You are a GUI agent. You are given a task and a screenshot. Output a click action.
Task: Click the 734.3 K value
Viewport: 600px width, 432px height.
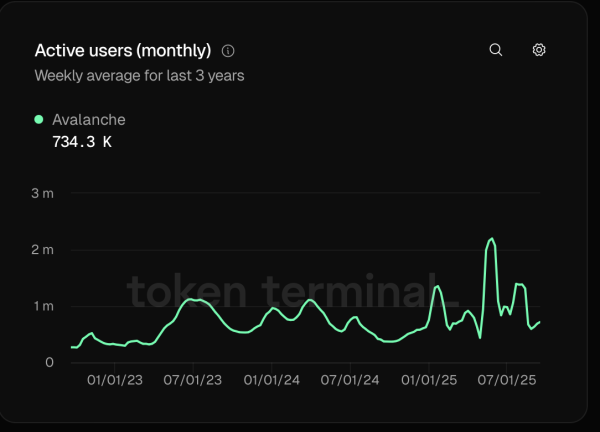point(81,142)
